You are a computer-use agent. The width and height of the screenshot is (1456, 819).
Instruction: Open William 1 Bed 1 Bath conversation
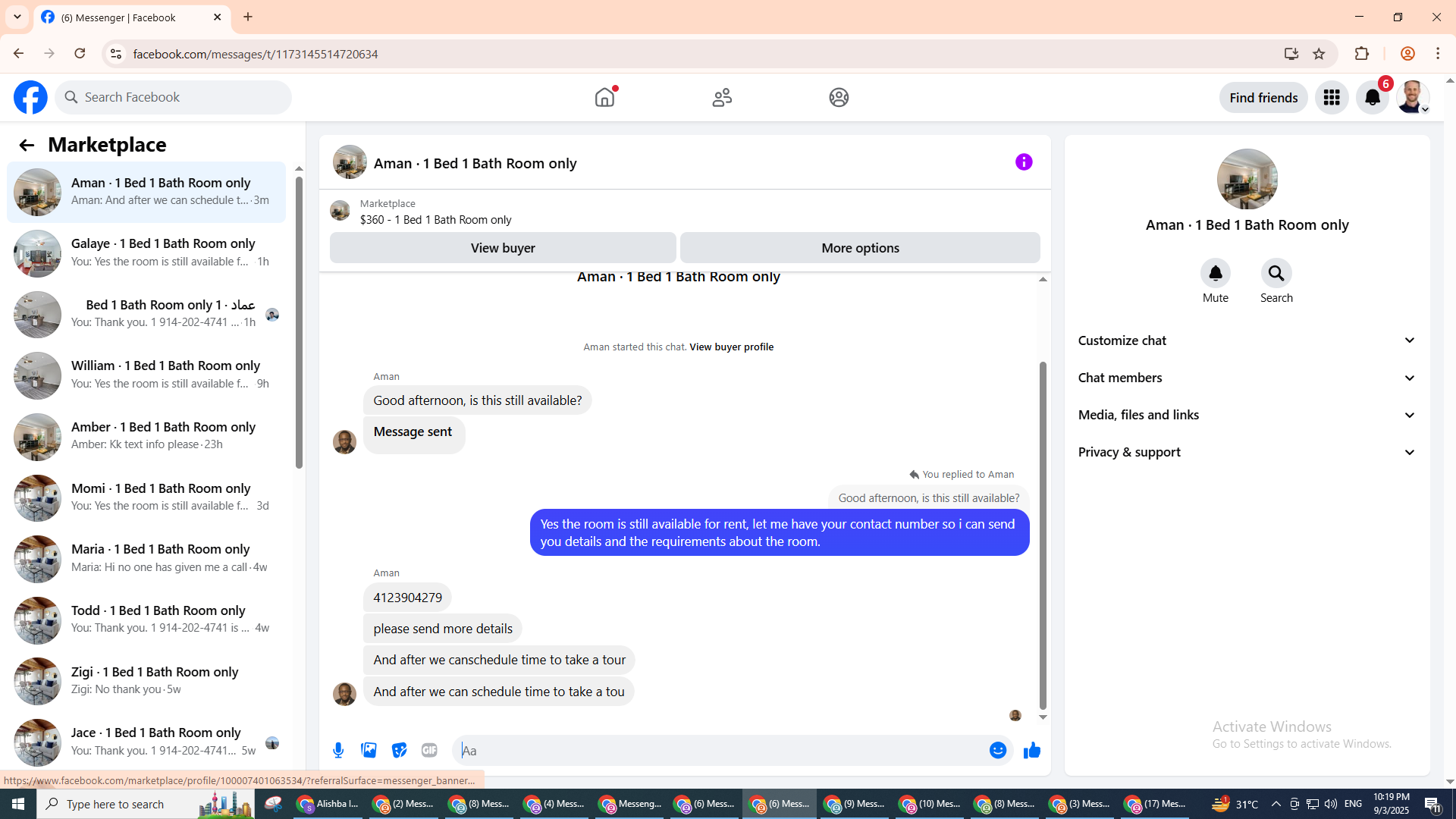click(146, 375)
